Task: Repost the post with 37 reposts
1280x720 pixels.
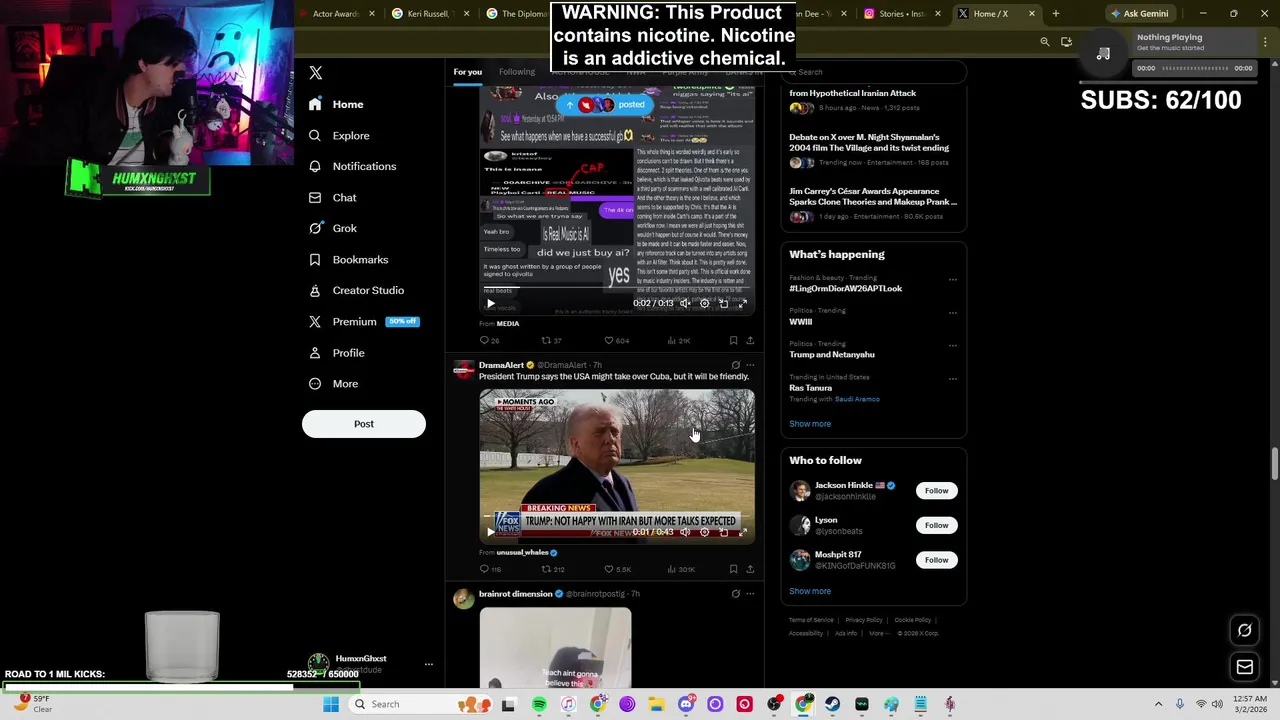Action: pyautogui.click(x=552, y=340)
